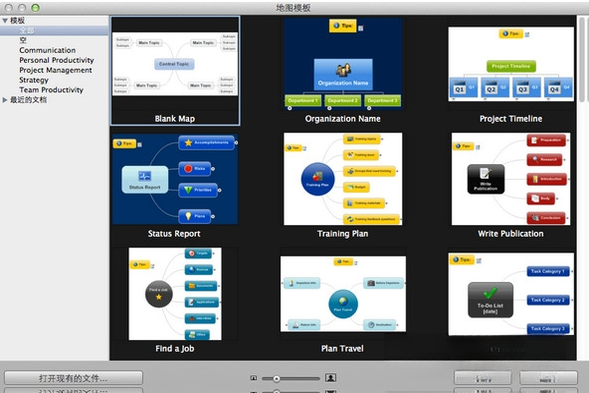The width and height of the screenshot is (589, 393).
Task: Choose the Find a Job template
Action: point(175,294)
